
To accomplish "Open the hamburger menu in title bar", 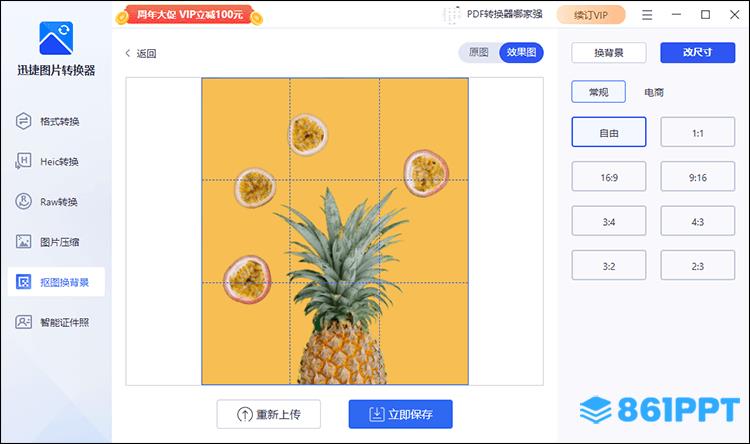I will click(647, 15).
